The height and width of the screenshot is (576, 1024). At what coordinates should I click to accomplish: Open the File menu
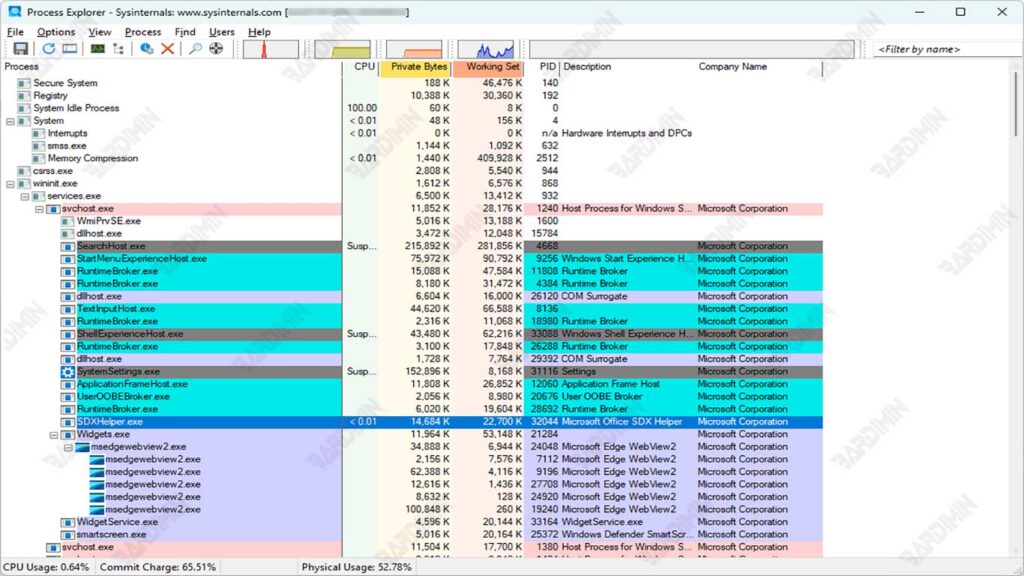click(15, 32)
